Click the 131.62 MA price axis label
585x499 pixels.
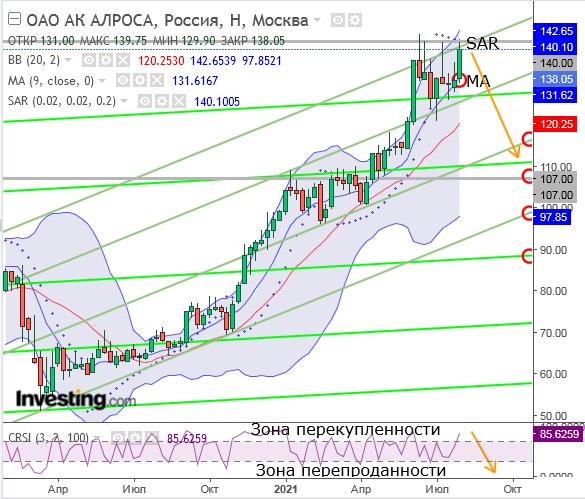pyautogui.click(x=556, y=95)
